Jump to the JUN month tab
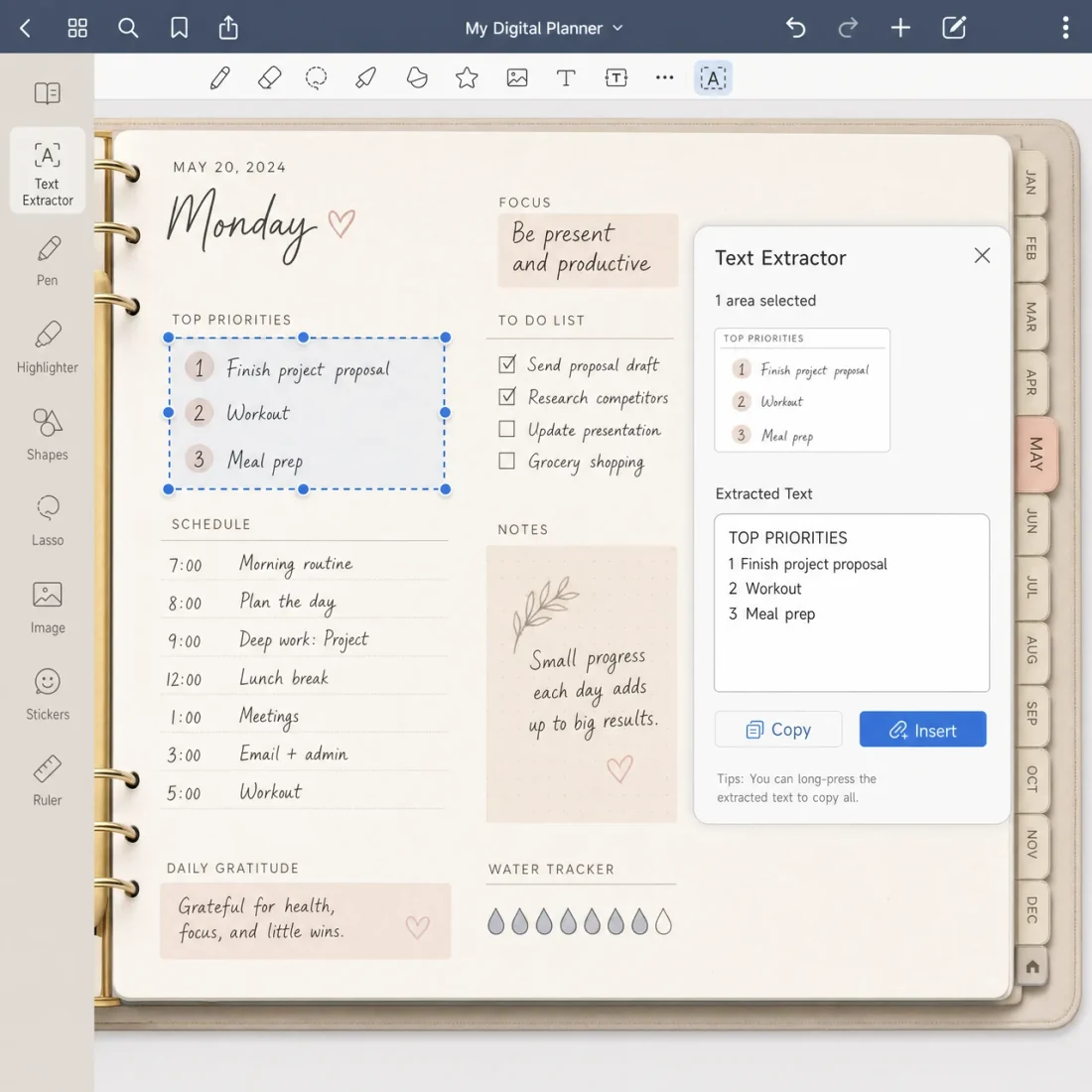The height and width of the screenshot is (1092, 1092). [1031, 521]
